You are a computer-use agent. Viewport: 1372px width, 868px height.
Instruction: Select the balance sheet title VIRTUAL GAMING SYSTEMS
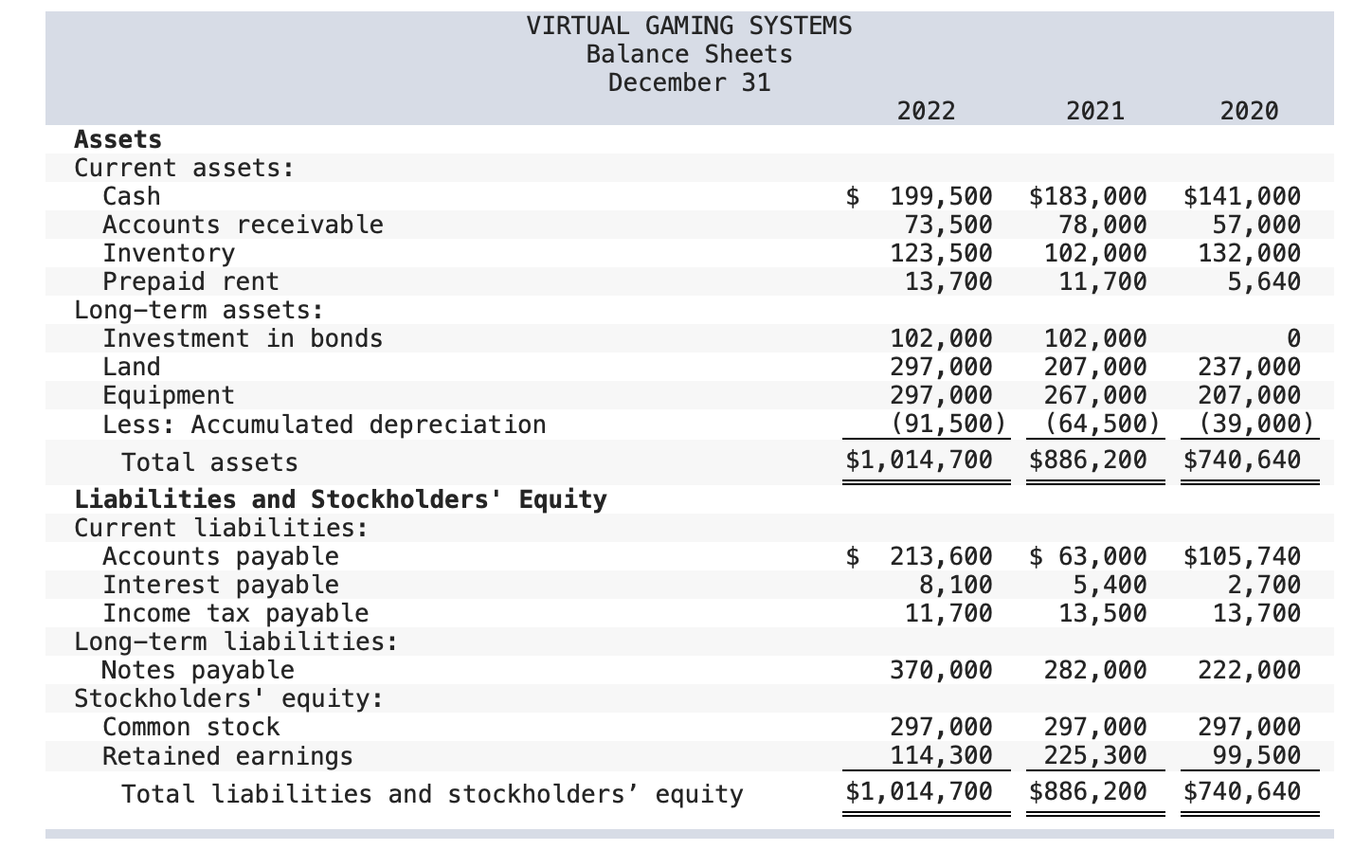click(x=691, y=26)
